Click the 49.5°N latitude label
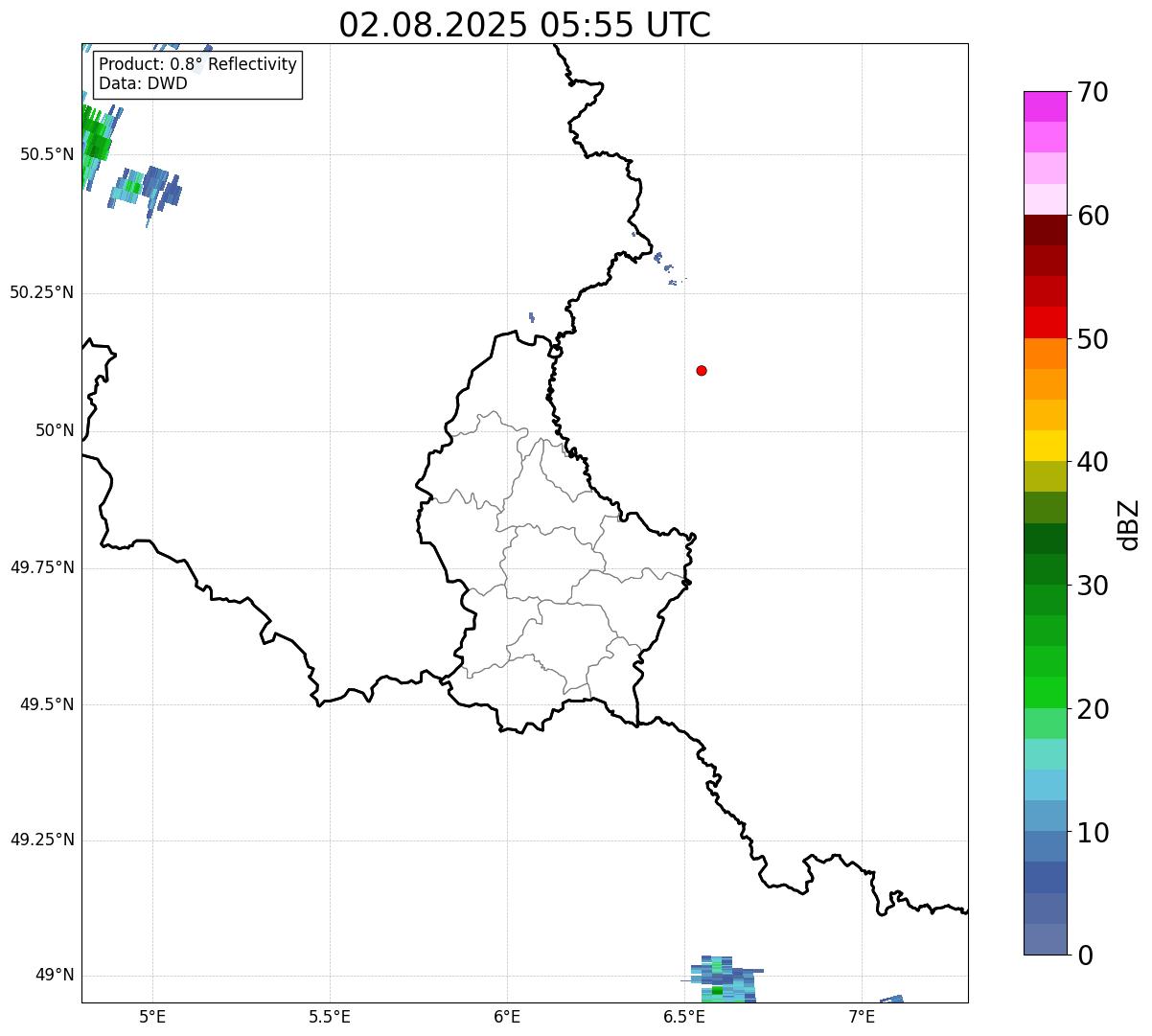Viewport: 1152px width, 1036px height. pos(47,704)
